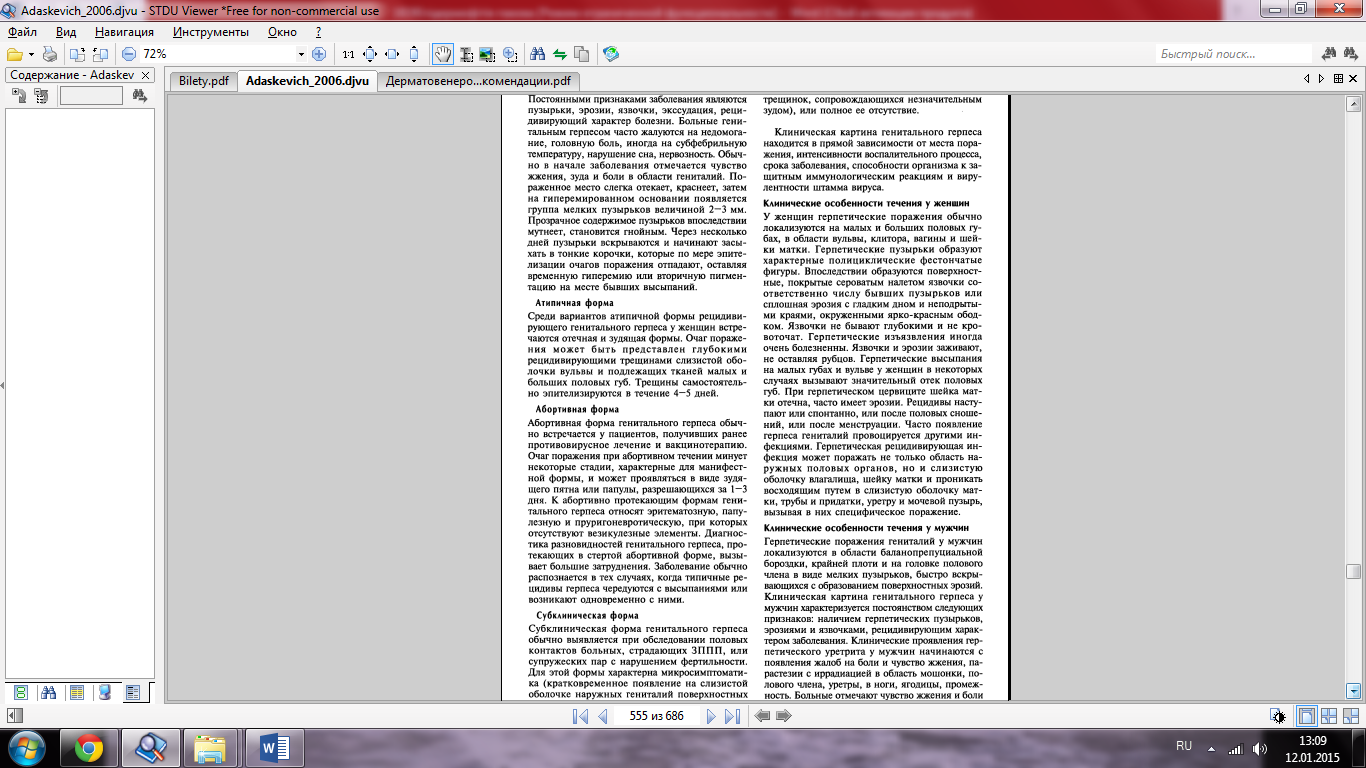Find previous quick search result
The image size is (1366, 768).
point(1331,54)
